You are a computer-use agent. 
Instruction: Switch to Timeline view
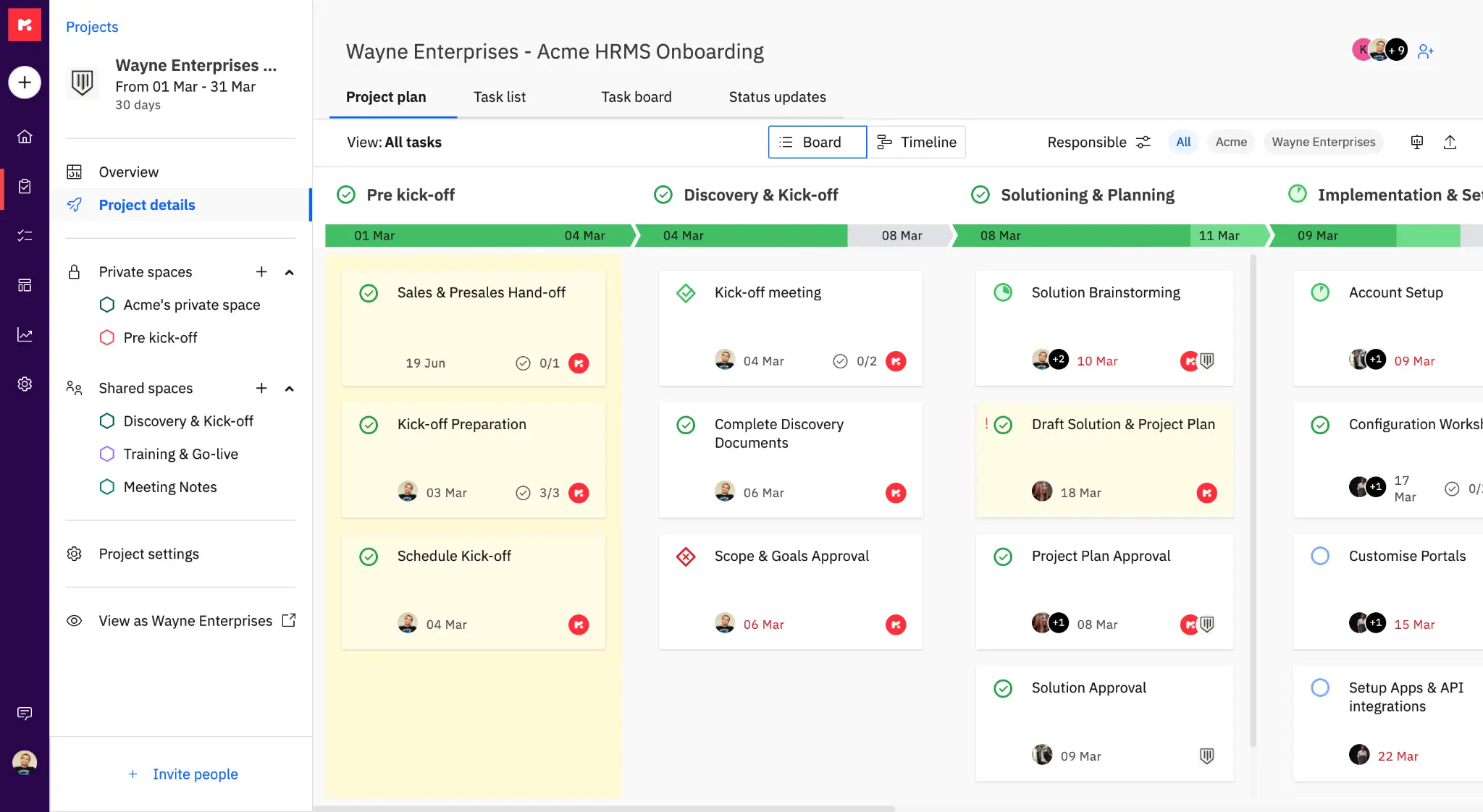pyautogui.click(x=917, y=142)
